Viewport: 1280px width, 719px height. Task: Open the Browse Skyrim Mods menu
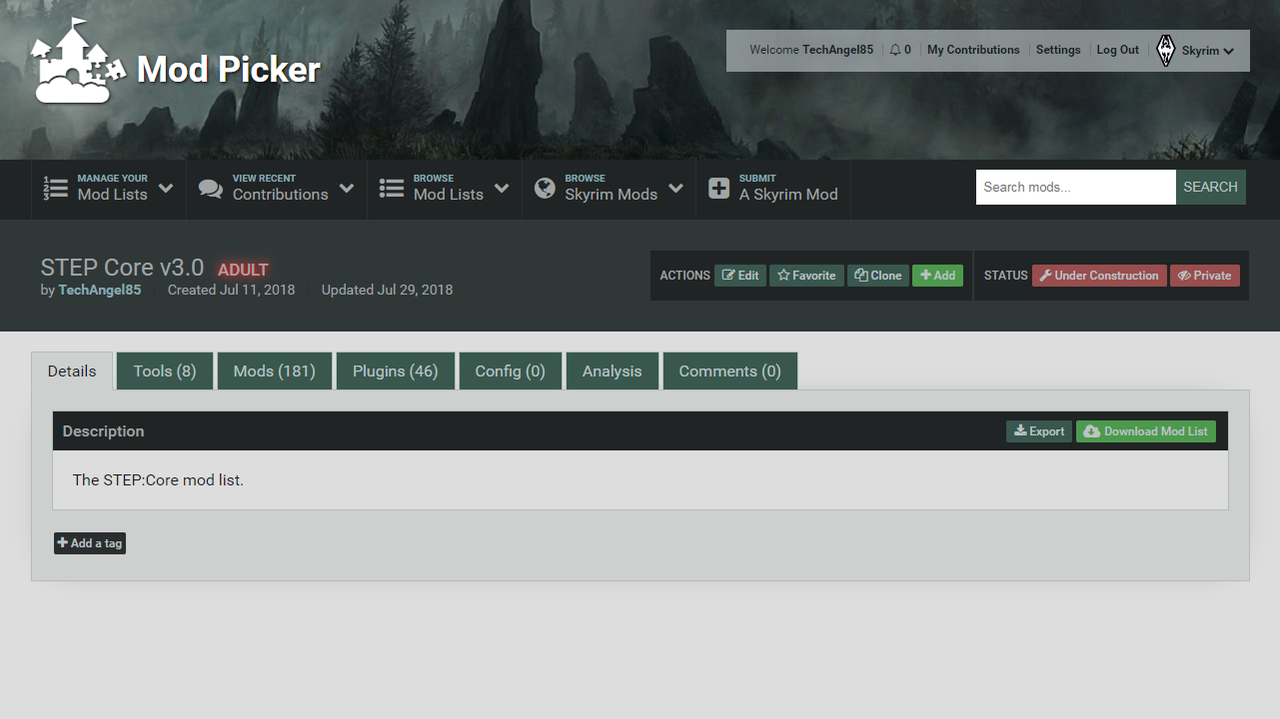point(609,189)
